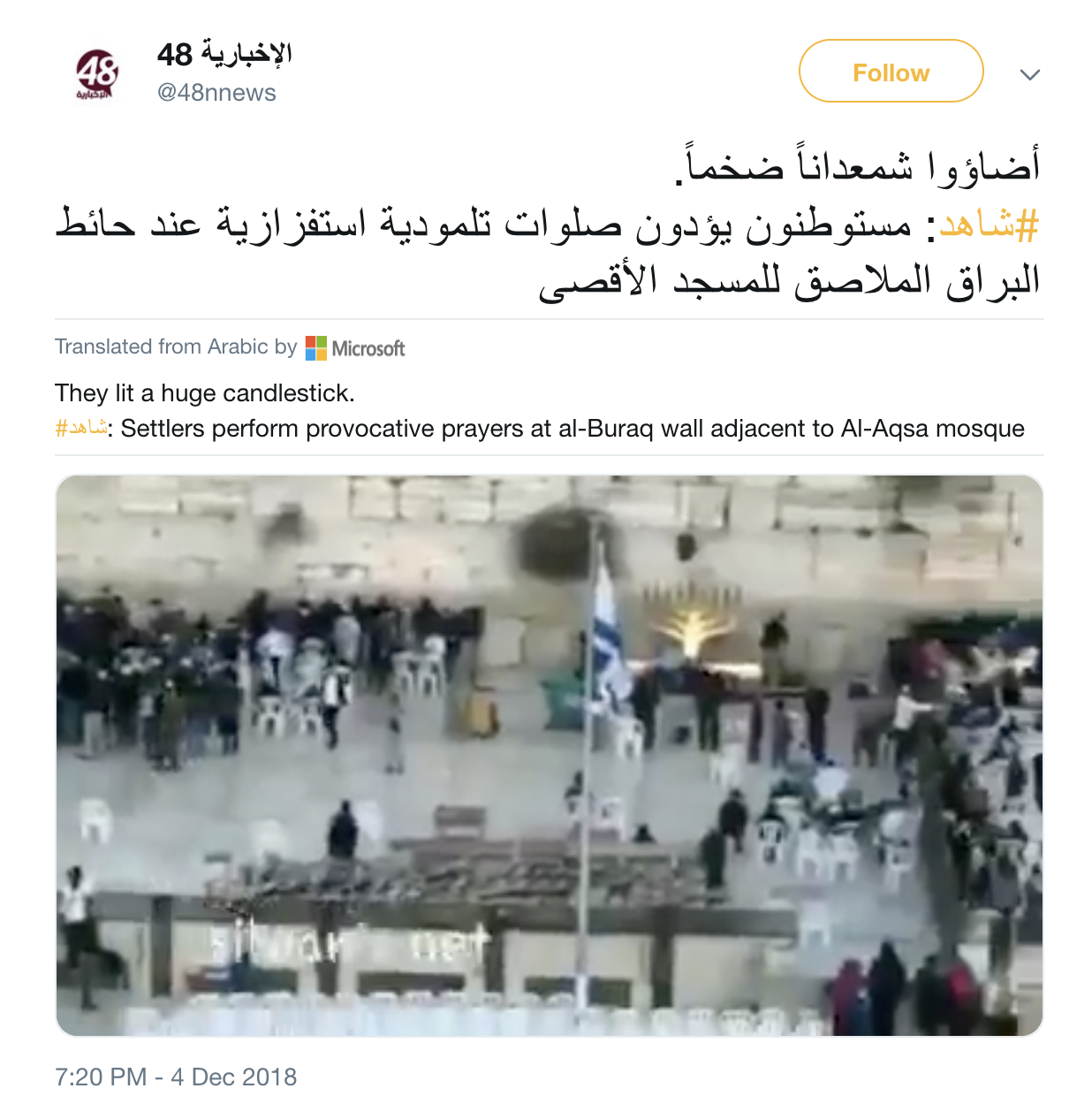This screenshot has width=1092, height=1096.
Task: Click the 'Translated from Arabic by' label
Action: coord(176,346)
